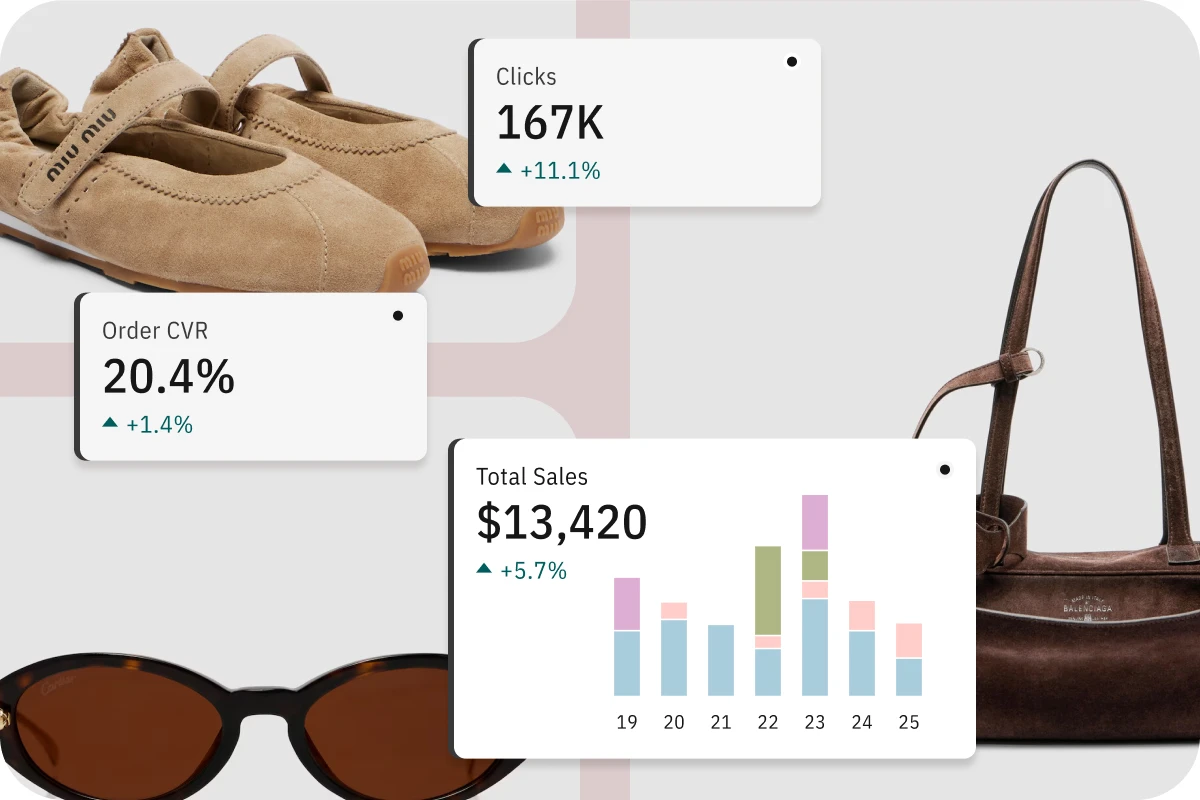Screen dimensions: 1200x800
Task: Click the green segment of bar 22
Action: coord(768,590)
